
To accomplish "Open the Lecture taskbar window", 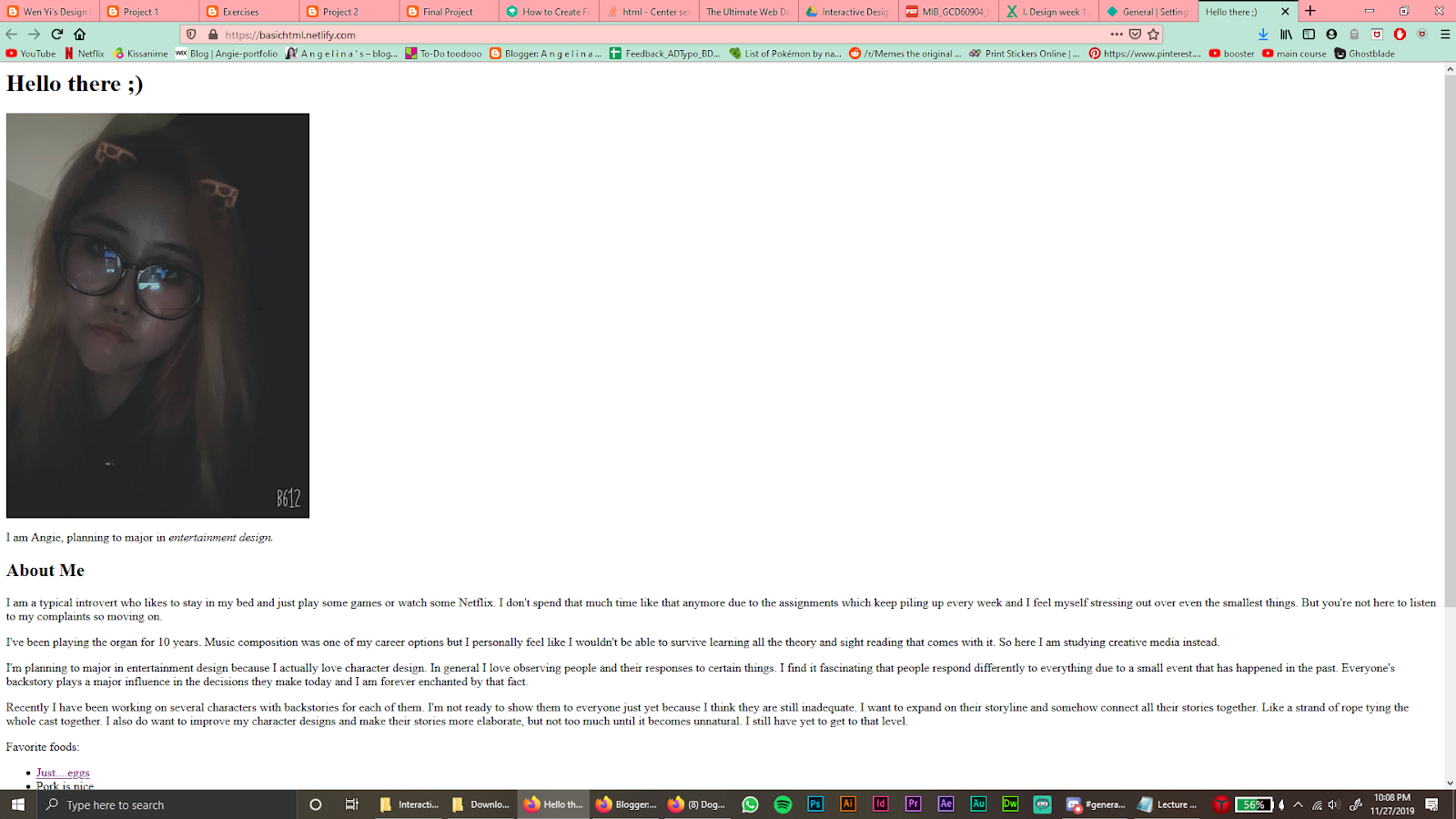I will [1168, 804].
